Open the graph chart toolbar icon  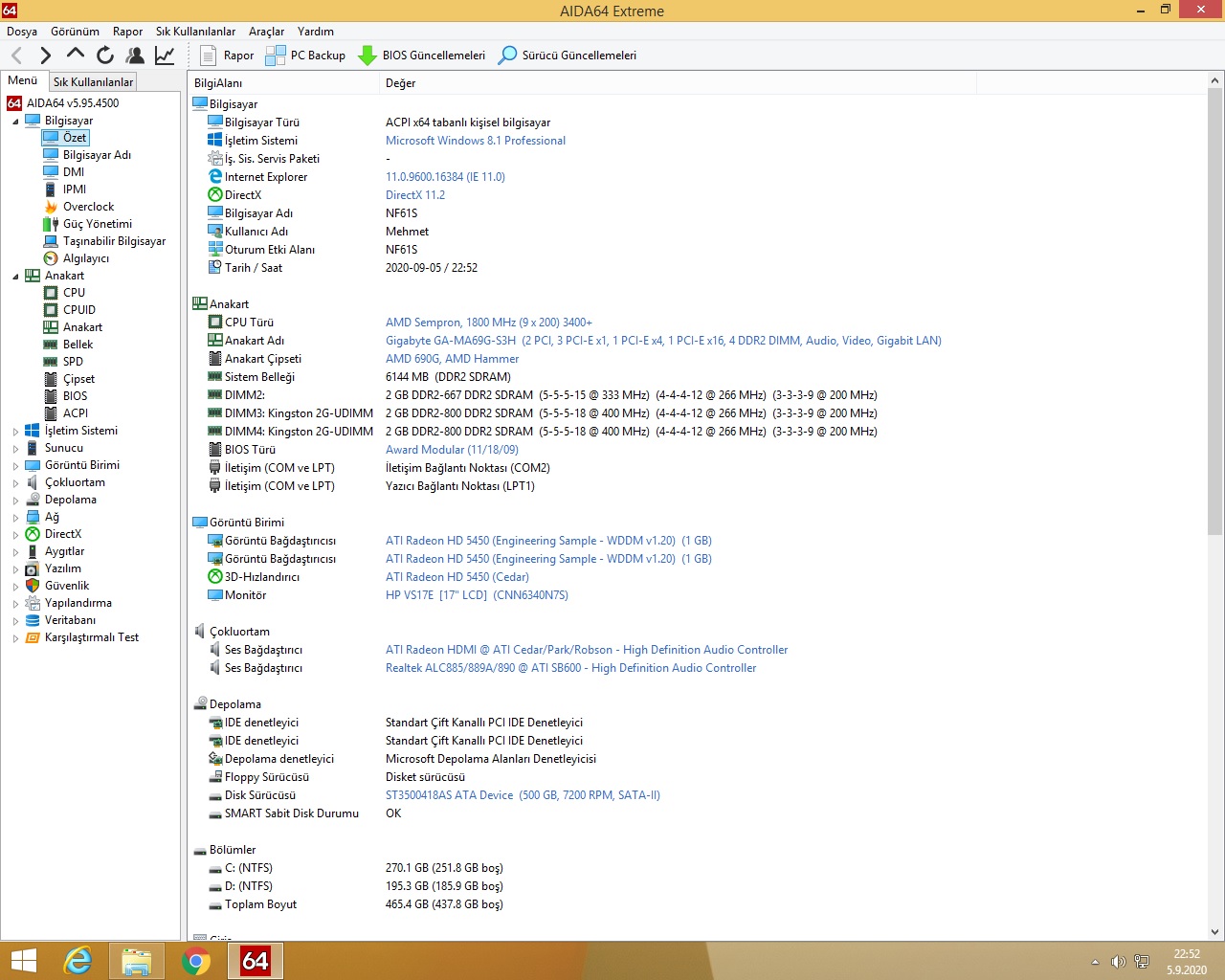click(x=165, y=56)
